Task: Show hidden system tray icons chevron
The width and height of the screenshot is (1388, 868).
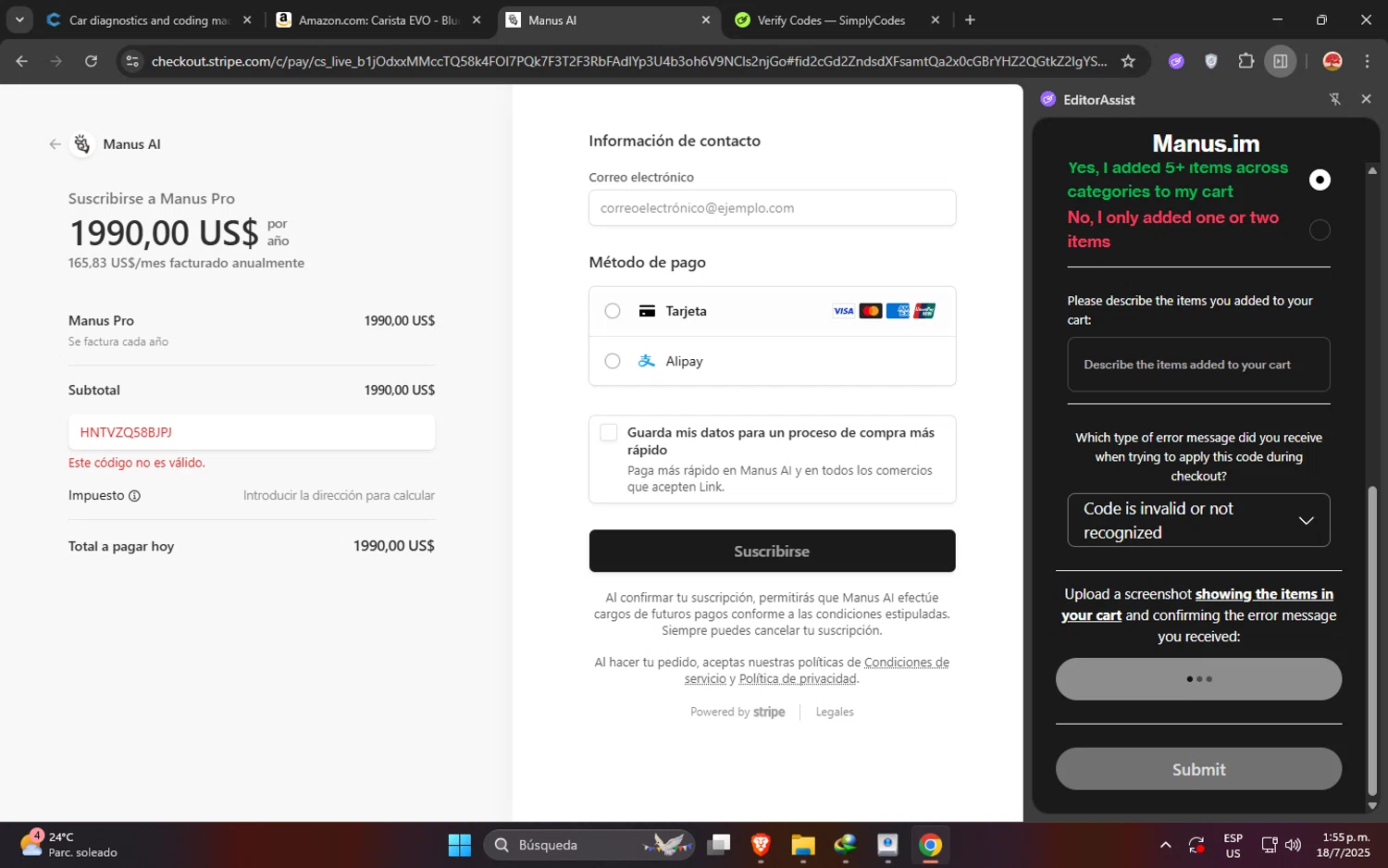Action: (1165, 845)
